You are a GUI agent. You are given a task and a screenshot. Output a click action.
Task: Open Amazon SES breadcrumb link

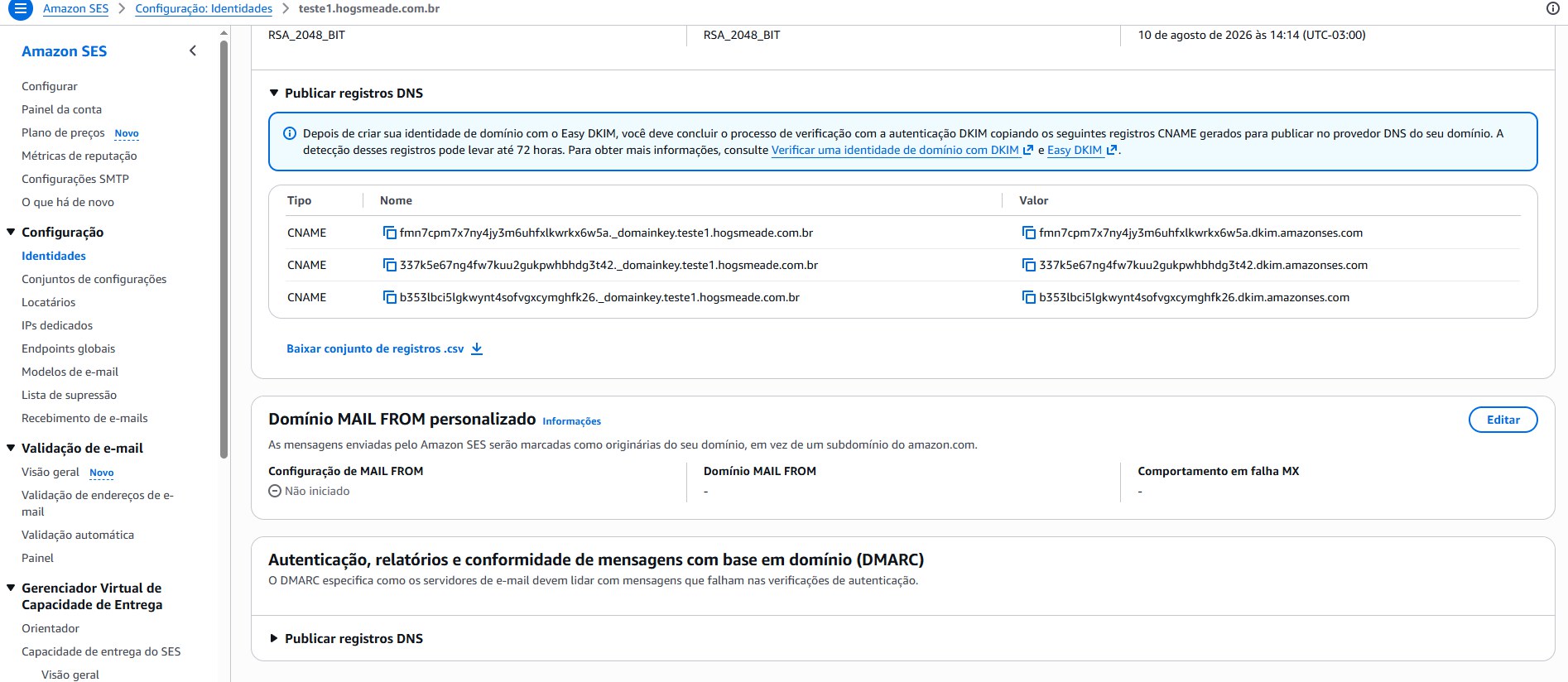pyautogui.click(x=75, y=8)
